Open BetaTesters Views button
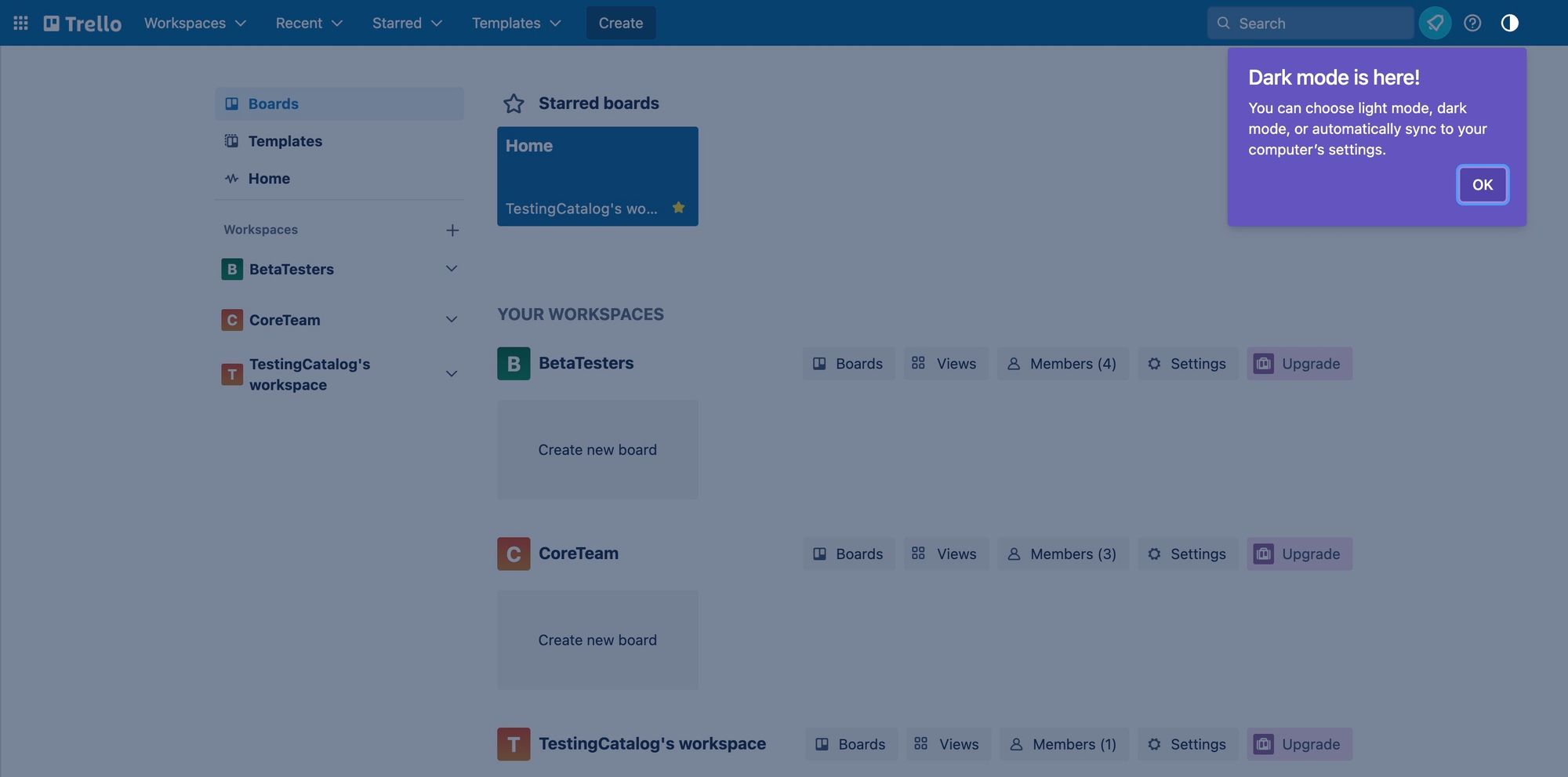The width and height of the screenshot is (1568, 777). [x=946, y=364]
